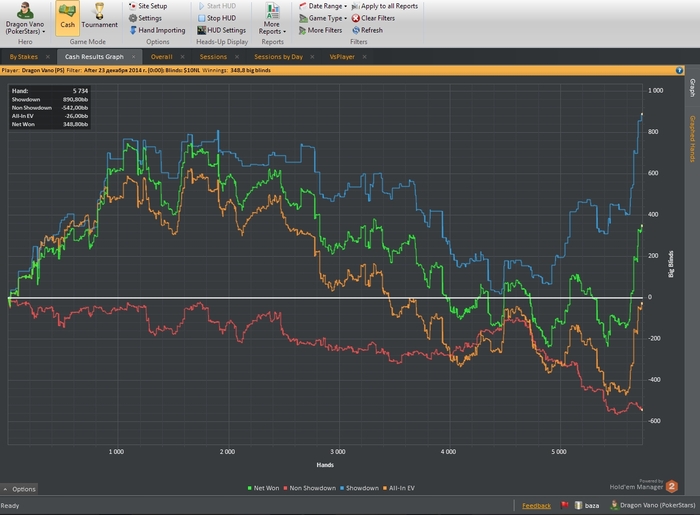Click the Hold'em Manager 2 logo

tap(671, 486)
